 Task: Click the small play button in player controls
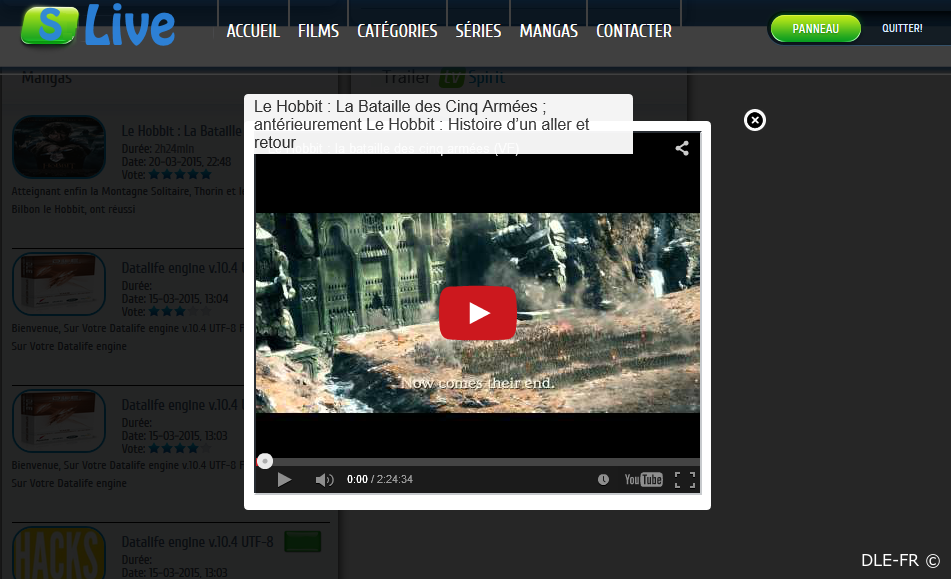(284, 480)
